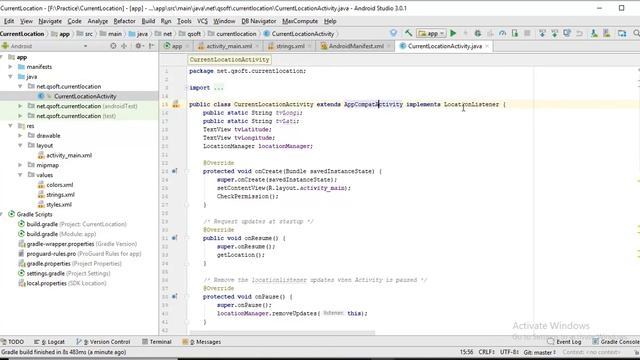640x360 pixels.
Task: Click VCS Update Project blue arrow icon
Action: (x=542, y=33)
